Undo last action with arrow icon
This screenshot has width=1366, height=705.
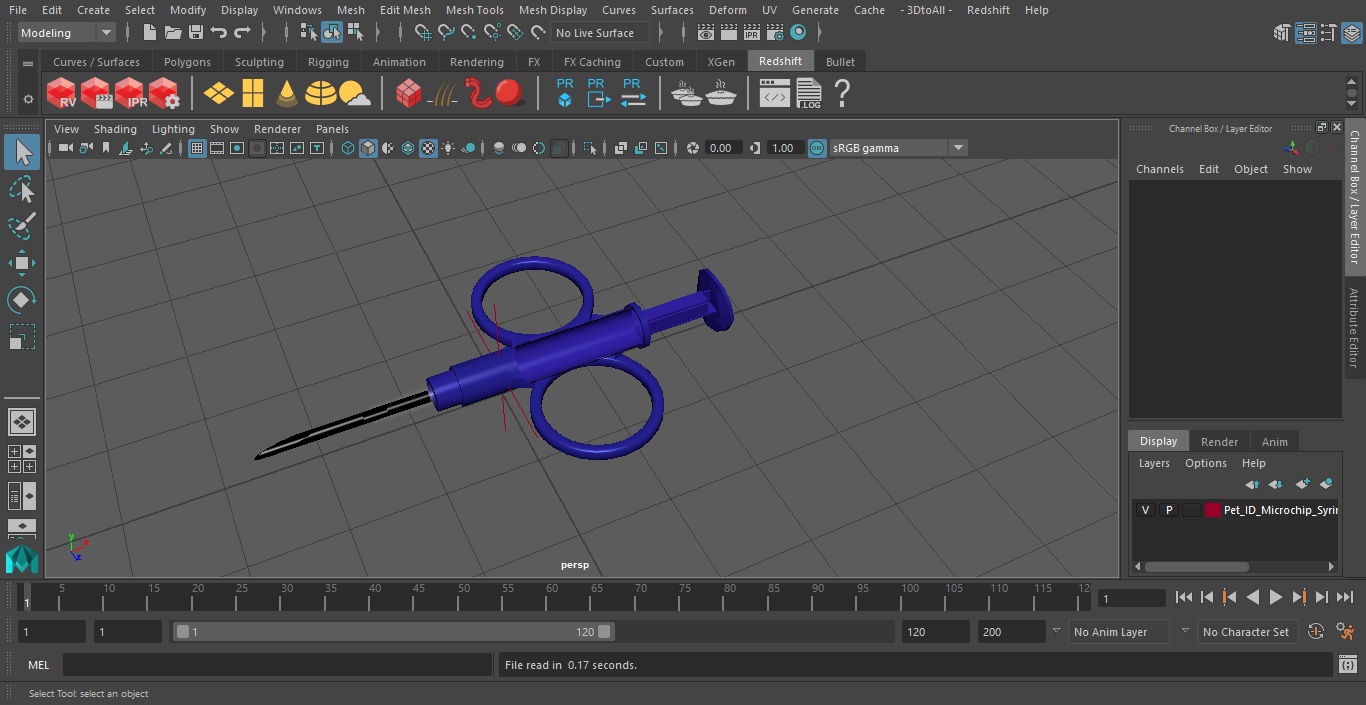click(219, 33)
